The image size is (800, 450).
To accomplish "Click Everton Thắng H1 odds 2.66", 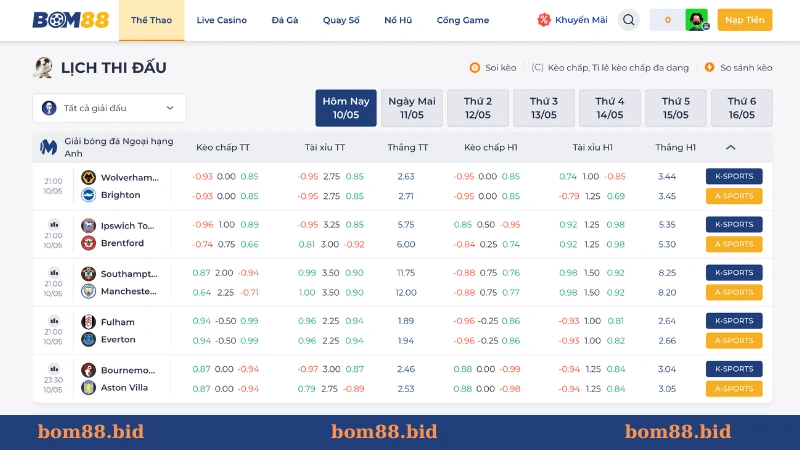I will click(667, 340).
